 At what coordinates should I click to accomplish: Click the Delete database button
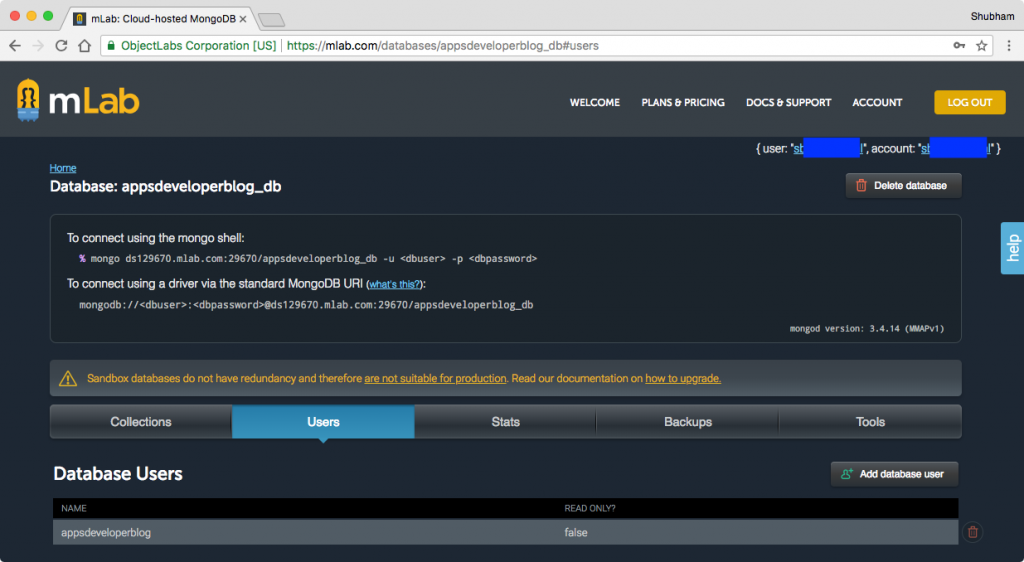tap(903, 185)
